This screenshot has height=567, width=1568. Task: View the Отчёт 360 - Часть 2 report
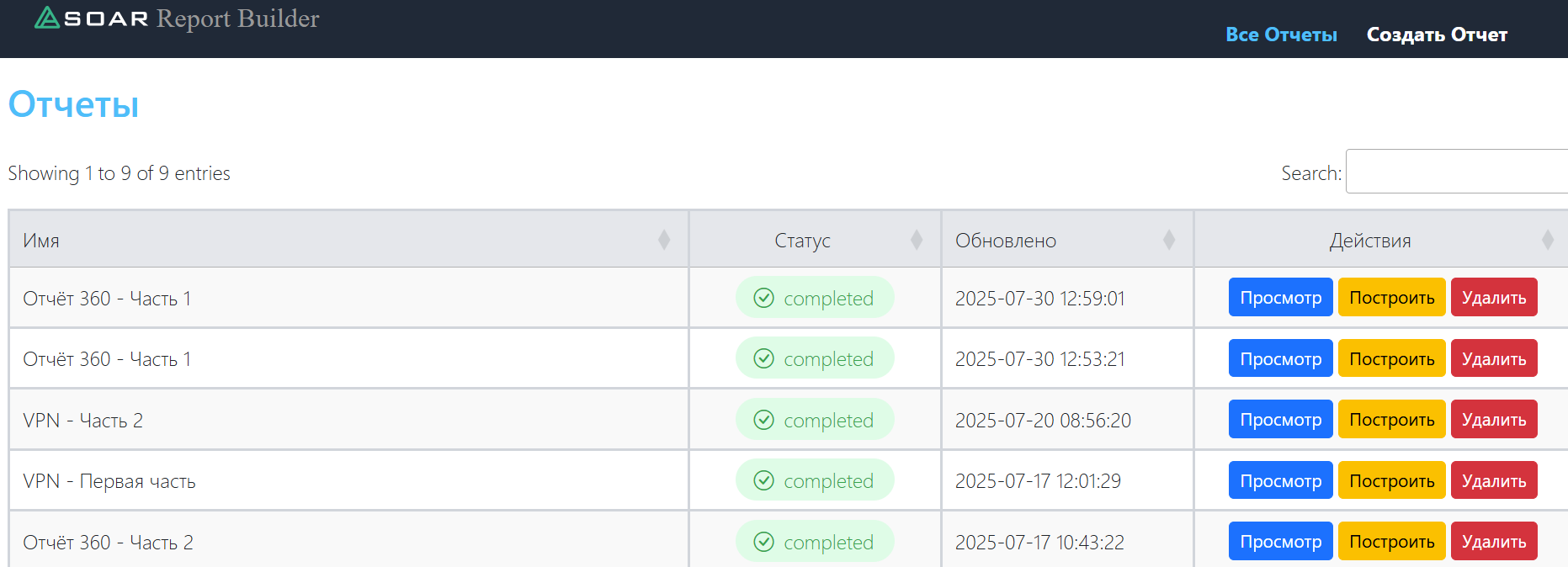[1280, 542]
